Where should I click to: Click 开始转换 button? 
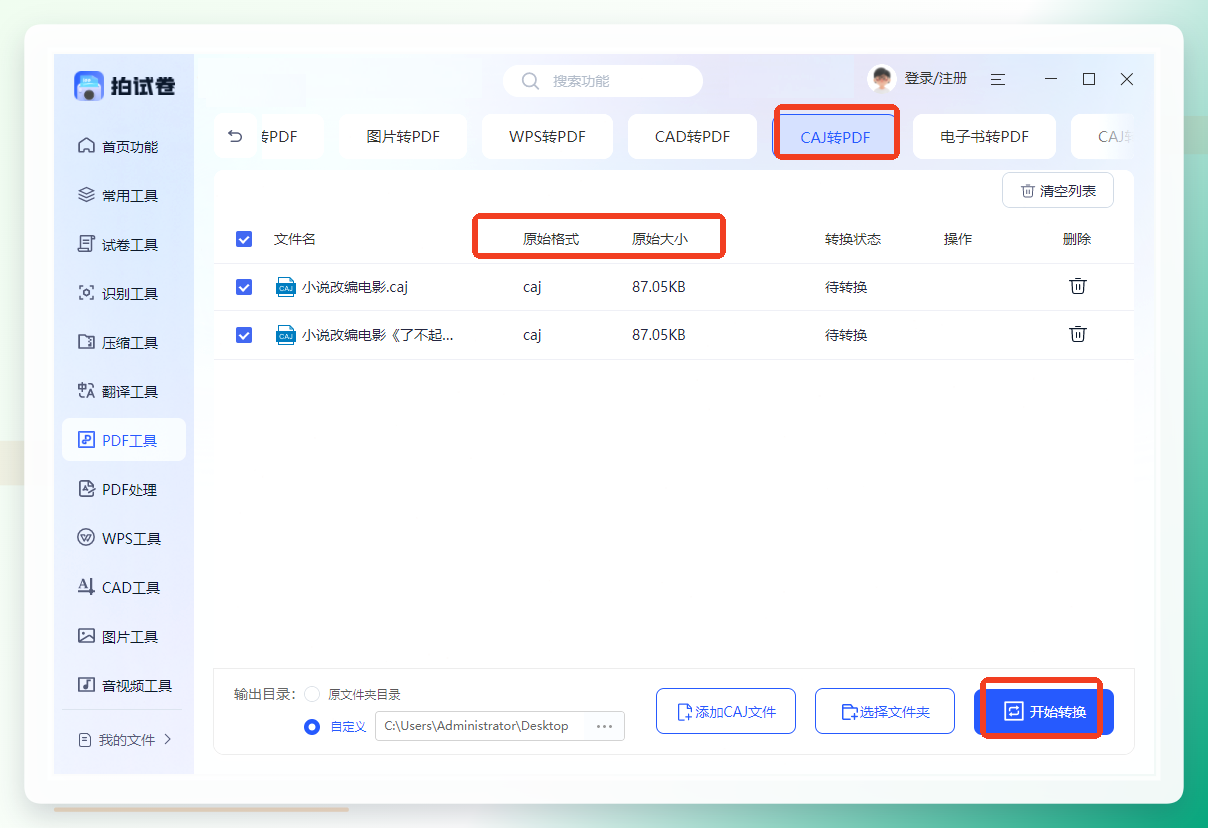[x=1044, y=712]
